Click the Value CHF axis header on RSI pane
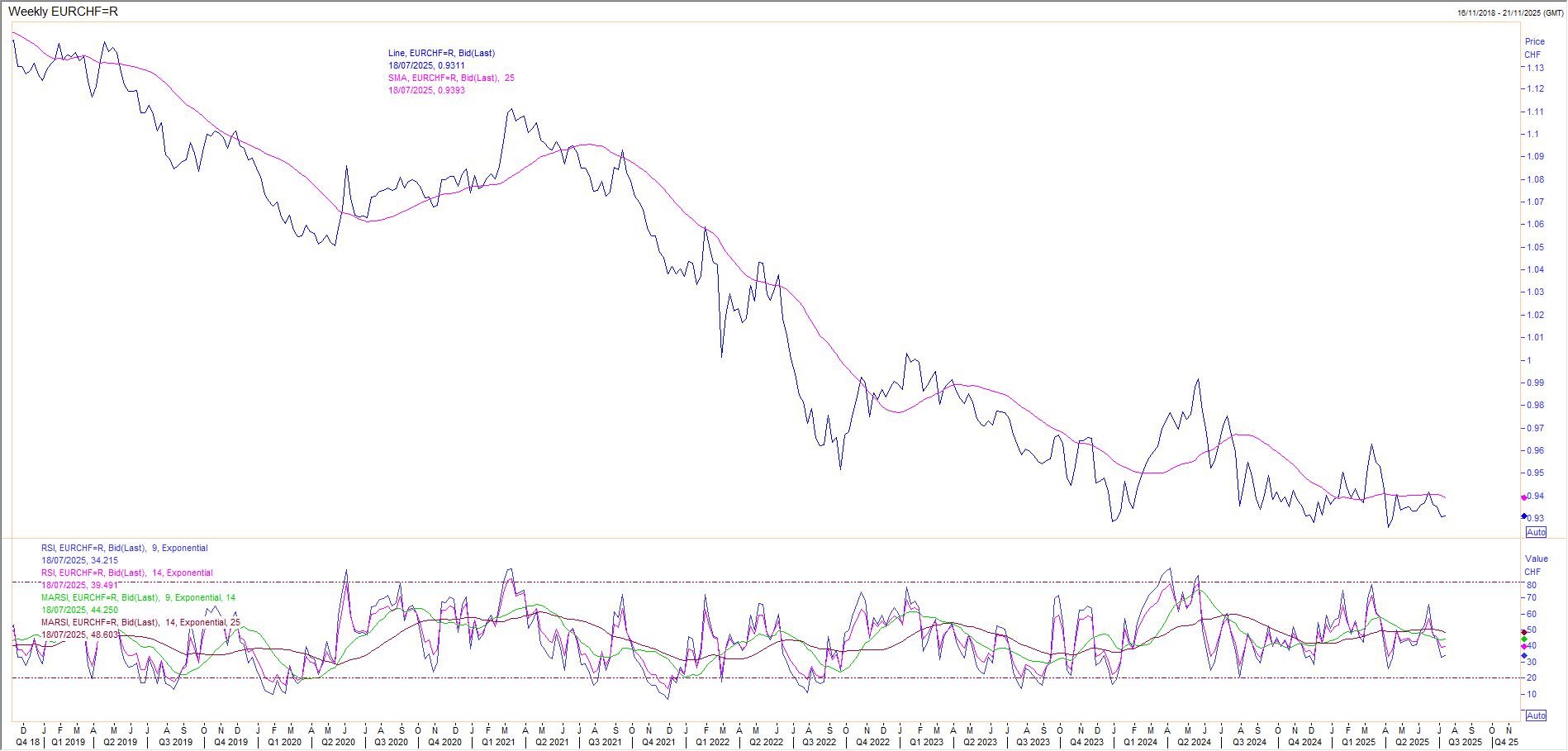 [x=1536, y=565]
